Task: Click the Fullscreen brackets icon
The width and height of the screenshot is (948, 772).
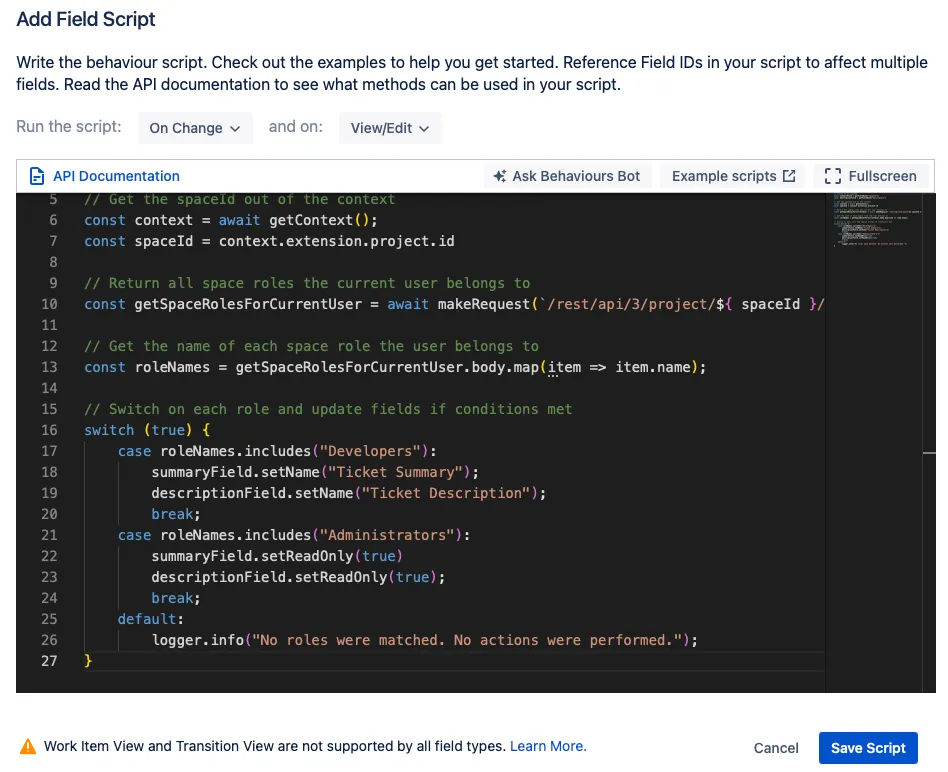Action: [x=833, y=176]
